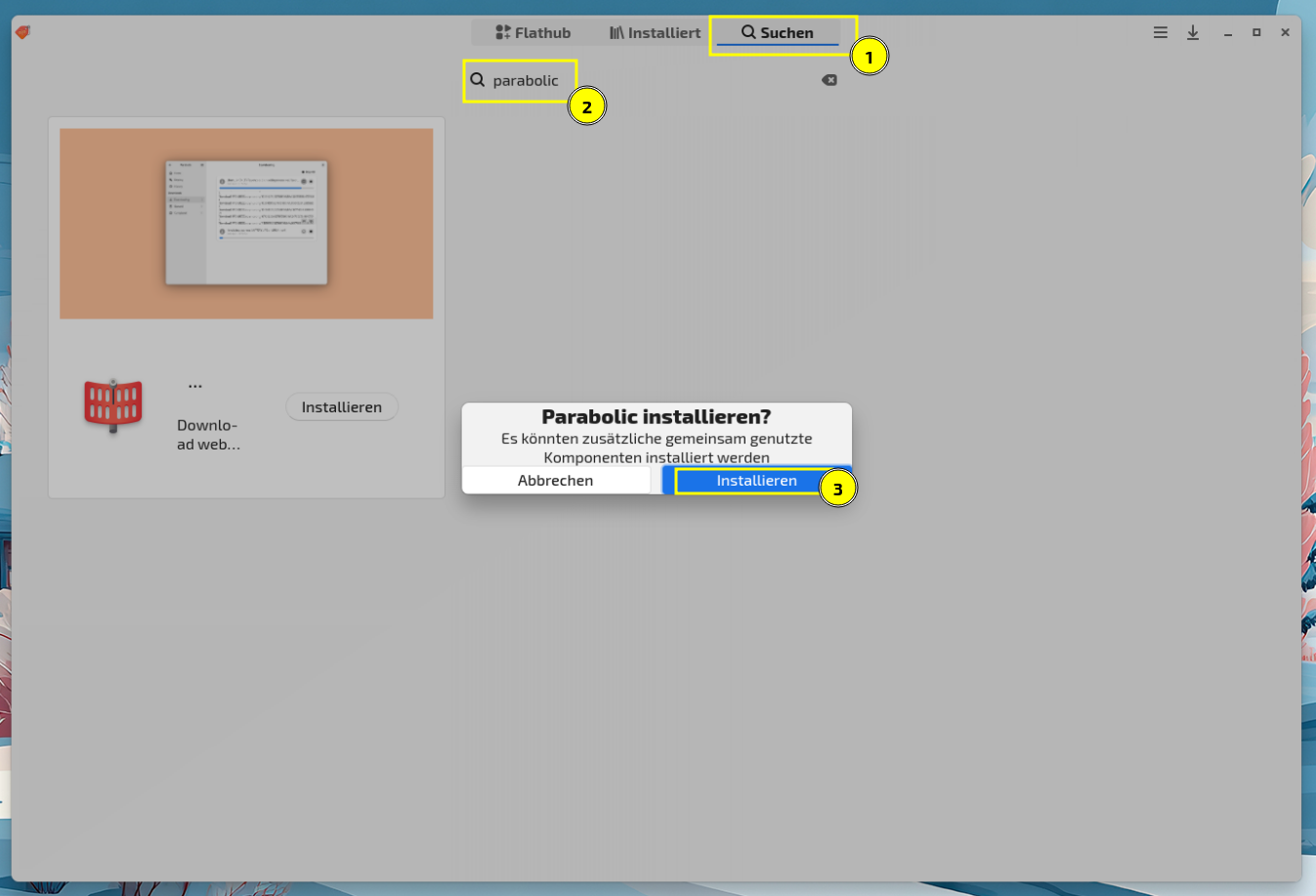The image size is (1316, 896).
Task: Click the red Parabolic app icon
Action: pyautogui.click(x=113, y=405)
